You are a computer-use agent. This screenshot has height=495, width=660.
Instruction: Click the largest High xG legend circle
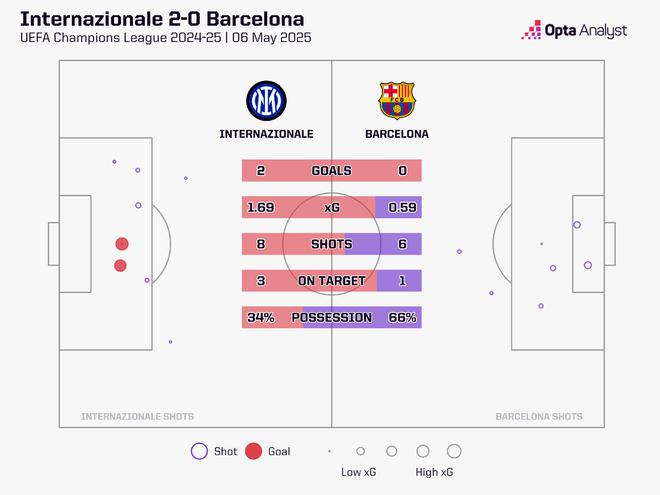[454, 451]
